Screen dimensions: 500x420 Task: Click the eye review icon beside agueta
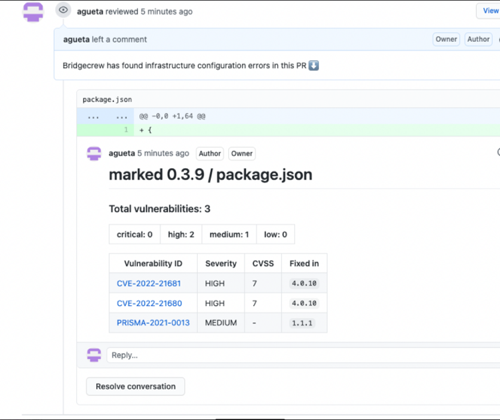[63, 10]
